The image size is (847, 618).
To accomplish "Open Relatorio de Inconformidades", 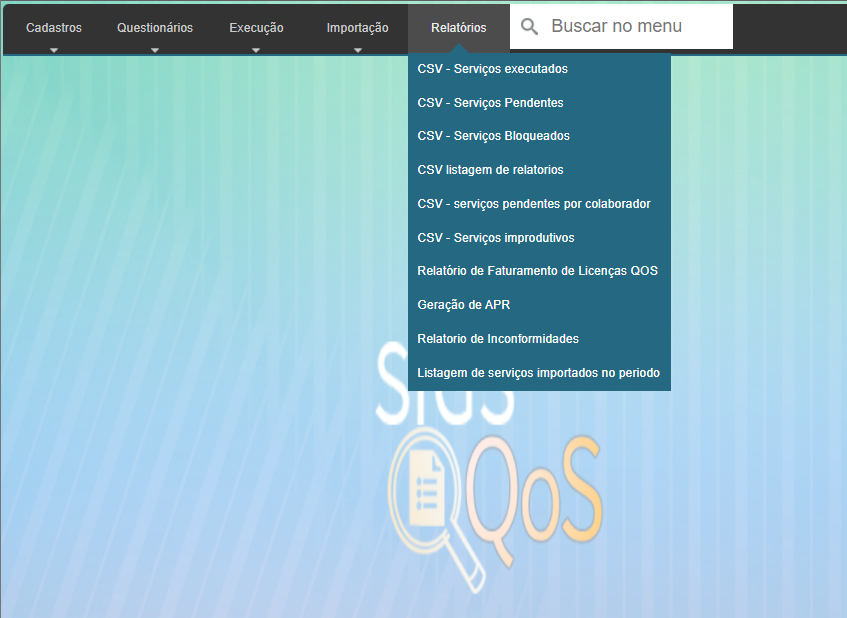I will click(498, 339).
